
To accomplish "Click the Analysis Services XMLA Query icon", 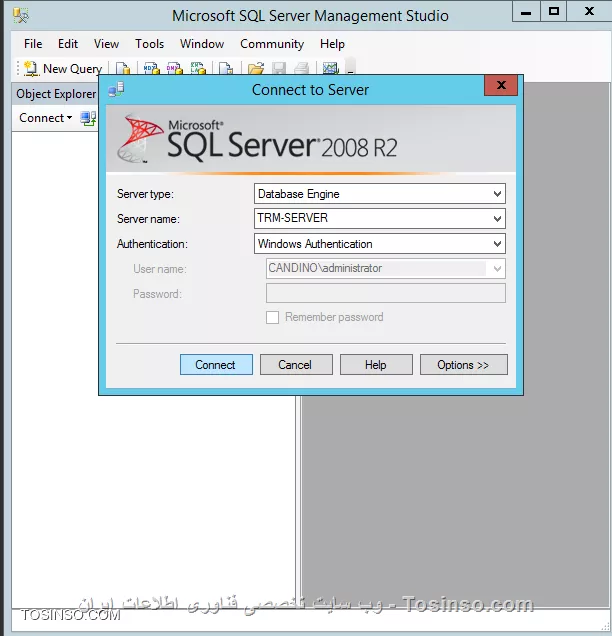I will click(198, 69).
